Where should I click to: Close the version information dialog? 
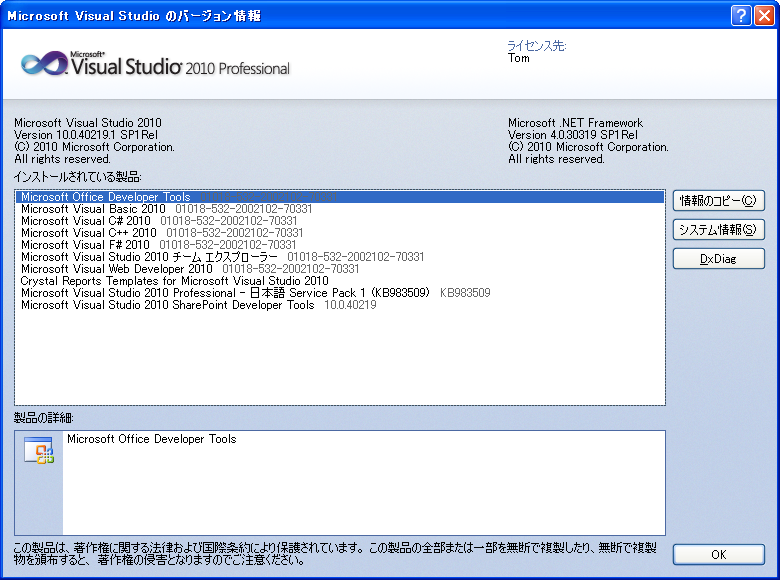coord(764,14)
